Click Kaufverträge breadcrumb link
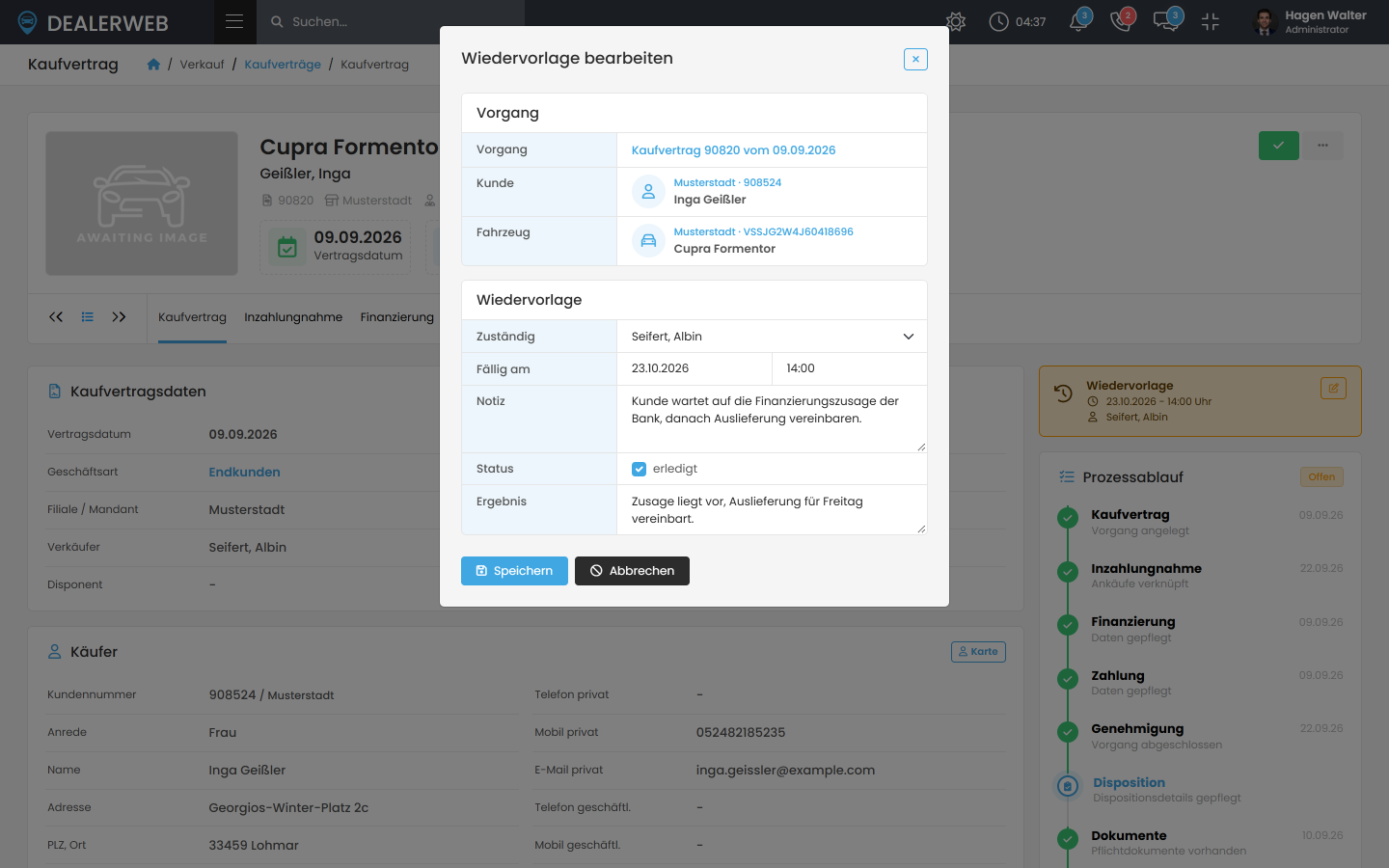 click(x=283, y=65)
